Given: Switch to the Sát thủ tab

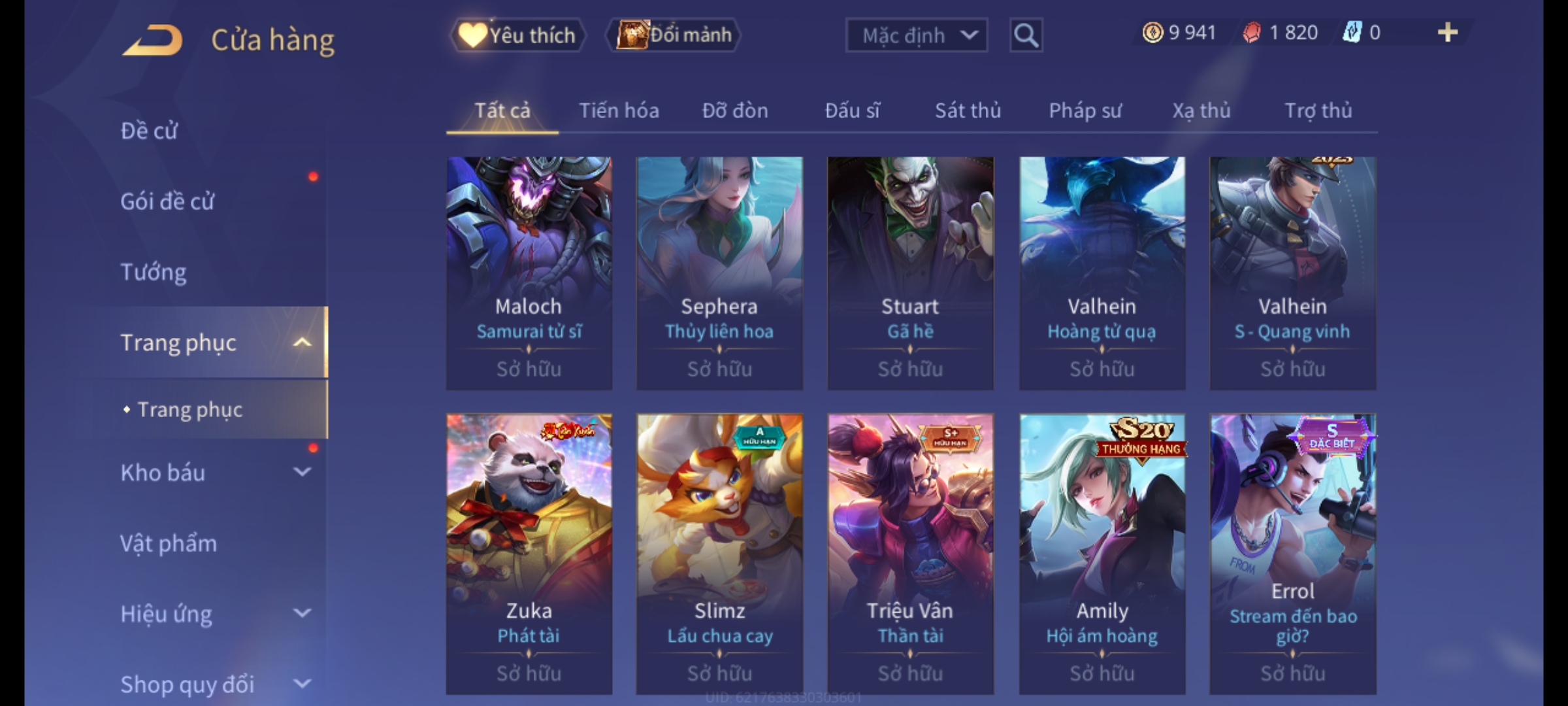Looking at the screenshot, I should click(968, 110).
